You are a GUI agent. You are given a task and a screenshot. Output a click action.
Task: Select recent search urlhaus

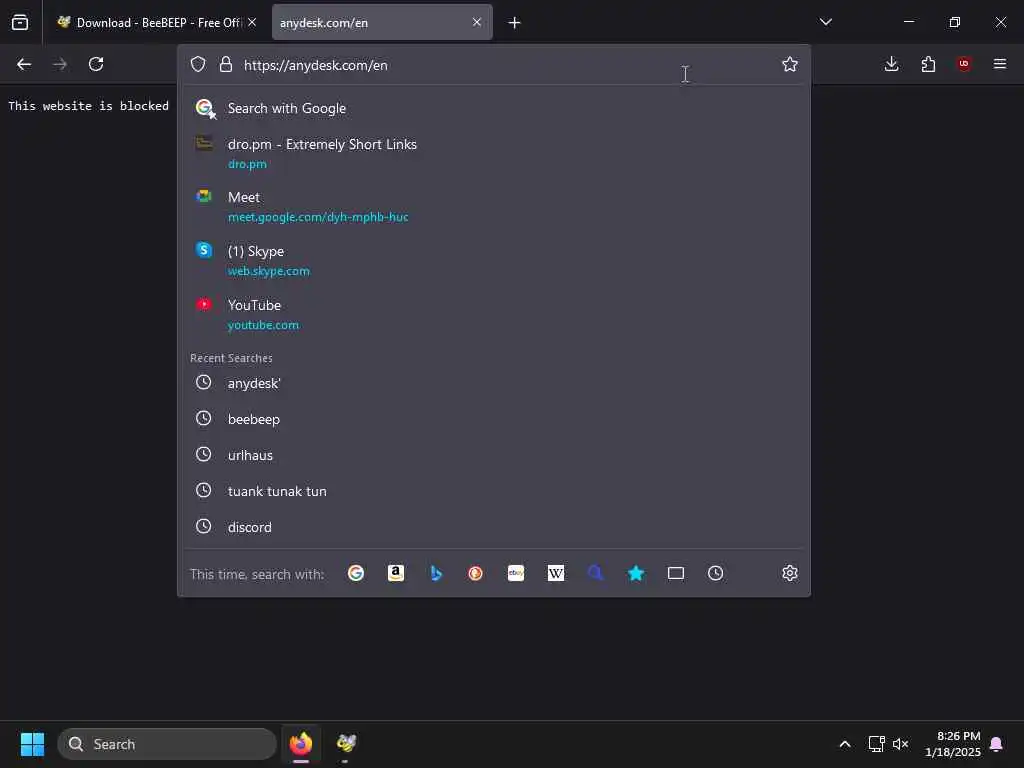(x=494, y=455)
